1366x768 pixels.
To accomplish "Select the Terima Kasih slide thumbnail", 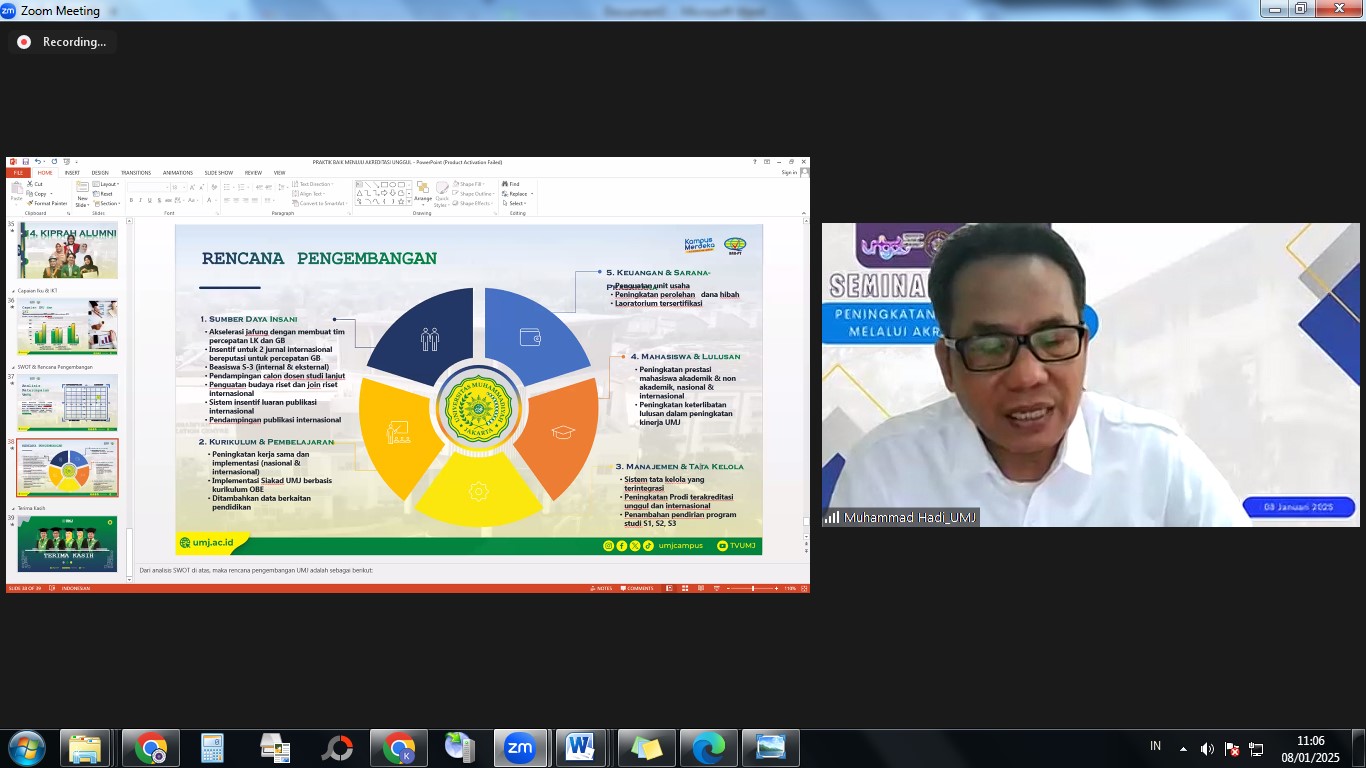I will [x=67, y=544].
